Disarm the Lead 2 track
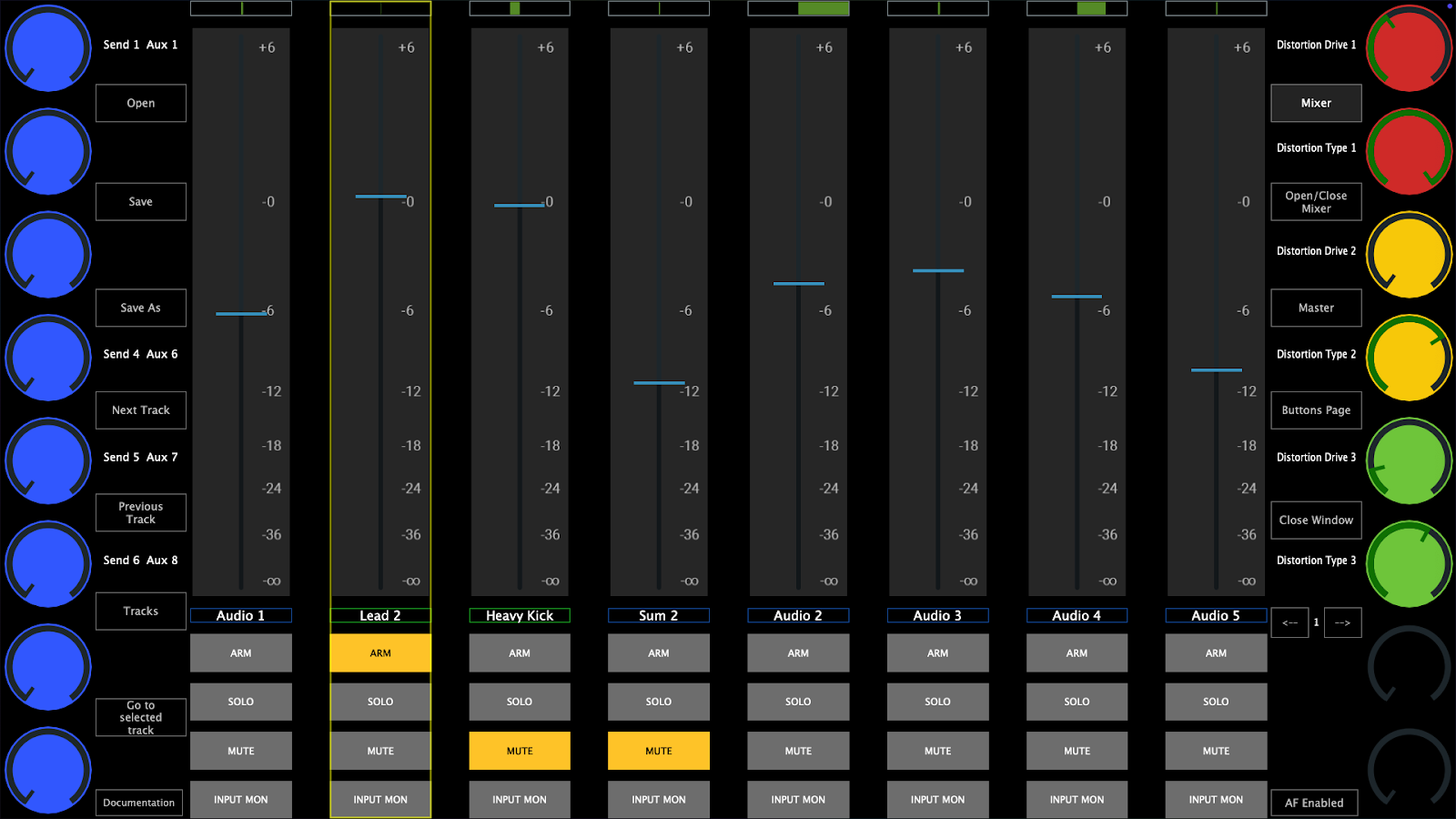This screenshot has width=1456, height=819. point(380,653)
